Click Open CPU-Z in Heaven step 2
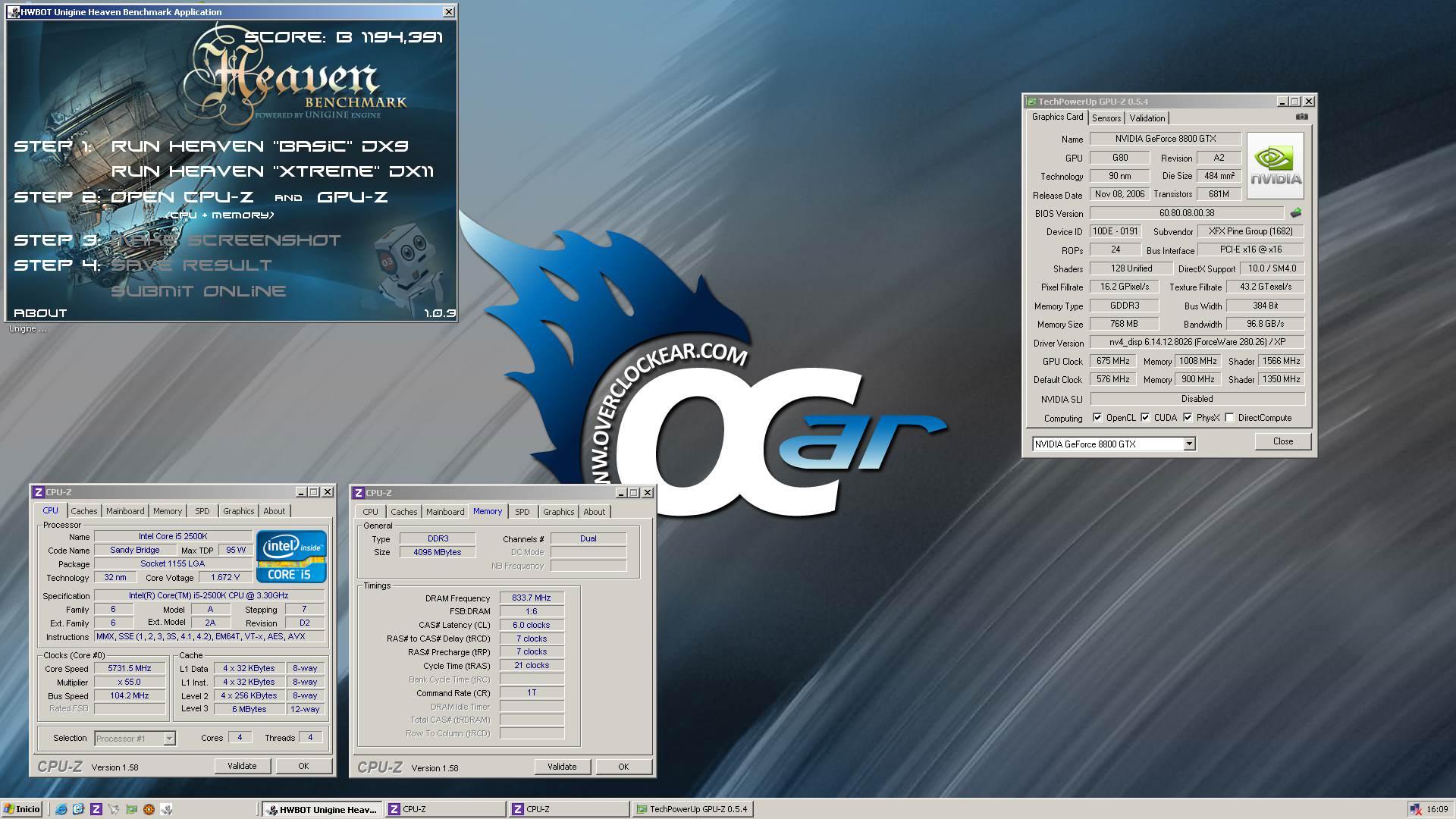Screen dimensions: 1456x819 tap(182, 197)
